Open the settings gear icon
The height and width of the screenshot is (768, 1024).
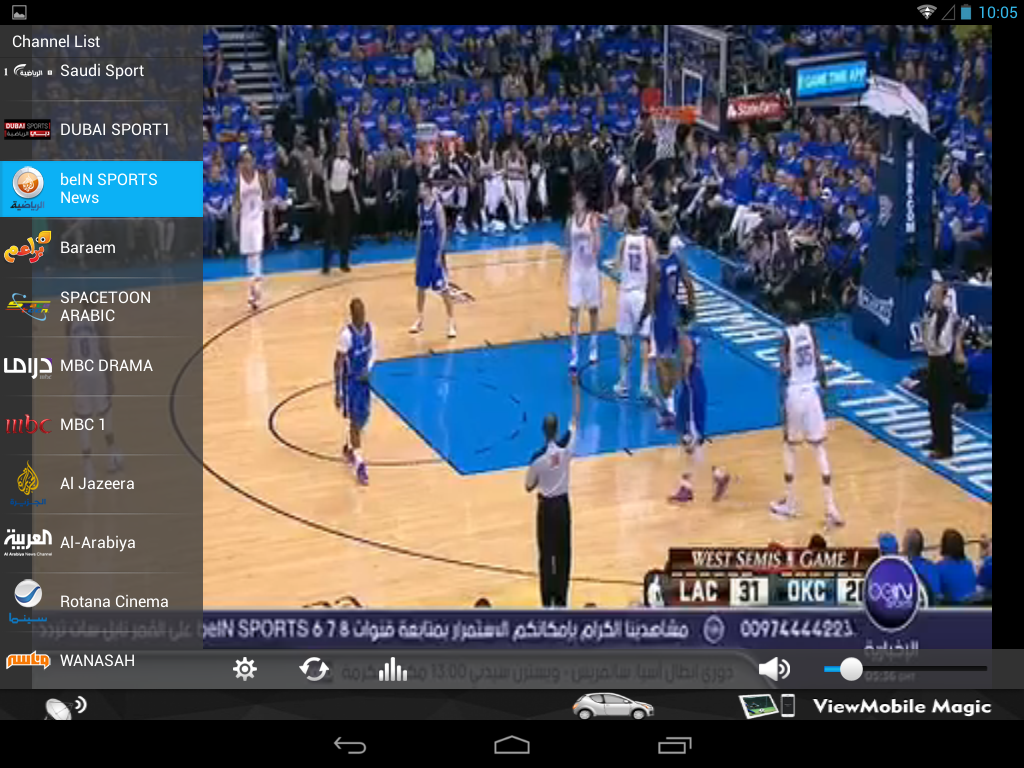(x=245, y=669)
